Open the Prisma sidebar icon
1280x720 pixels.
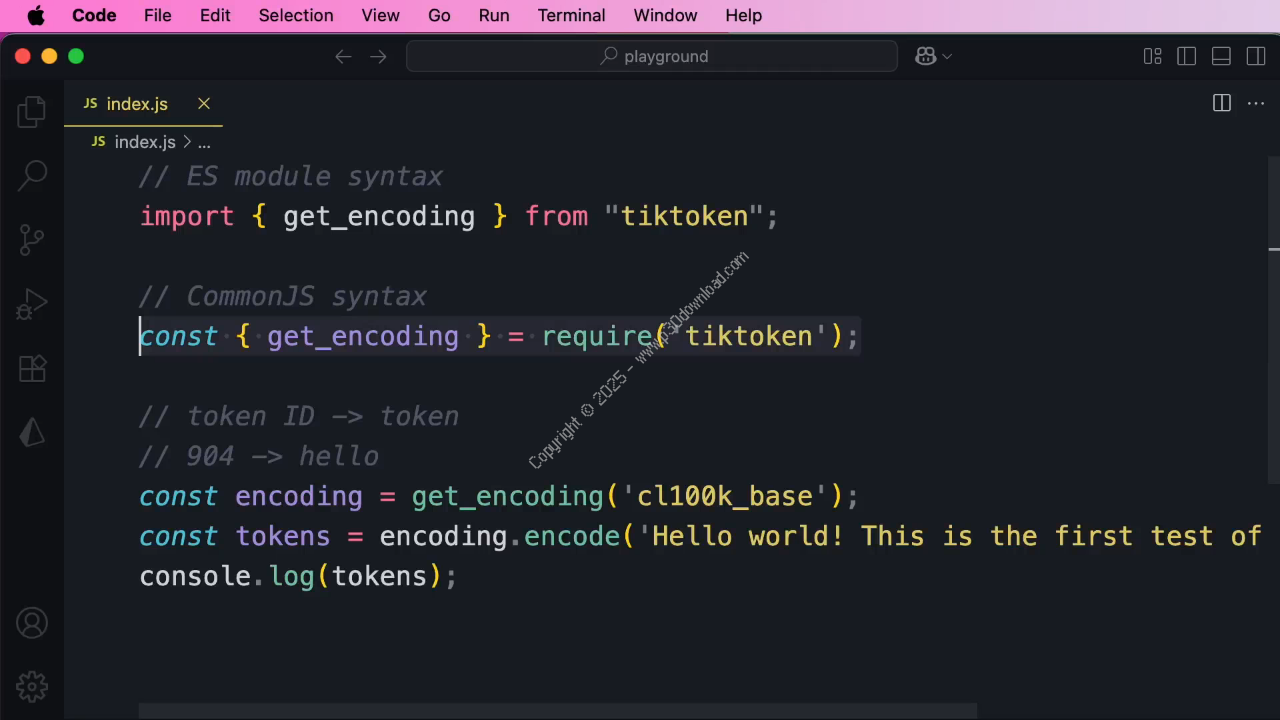tap(32, 432)
